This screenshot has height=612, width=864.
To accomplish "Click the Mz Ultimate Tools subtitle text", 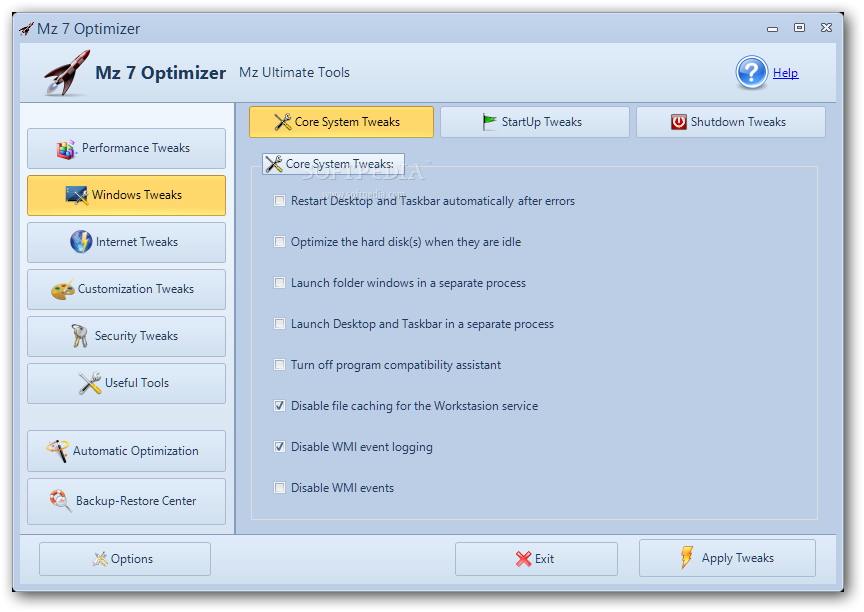I will pyautogui.click(x=294, y=72).
